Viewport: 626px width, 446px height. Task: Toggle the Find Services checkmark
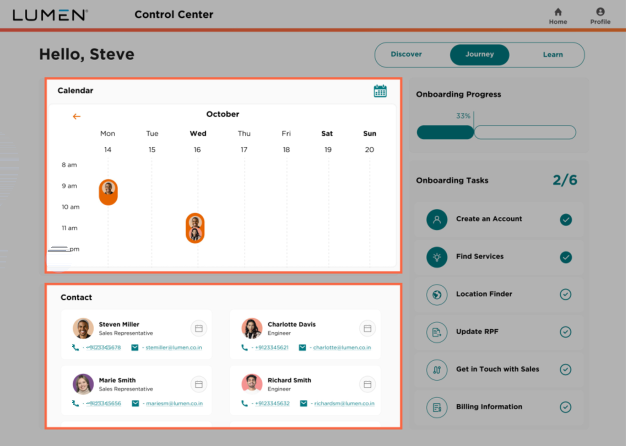[566, 257]
